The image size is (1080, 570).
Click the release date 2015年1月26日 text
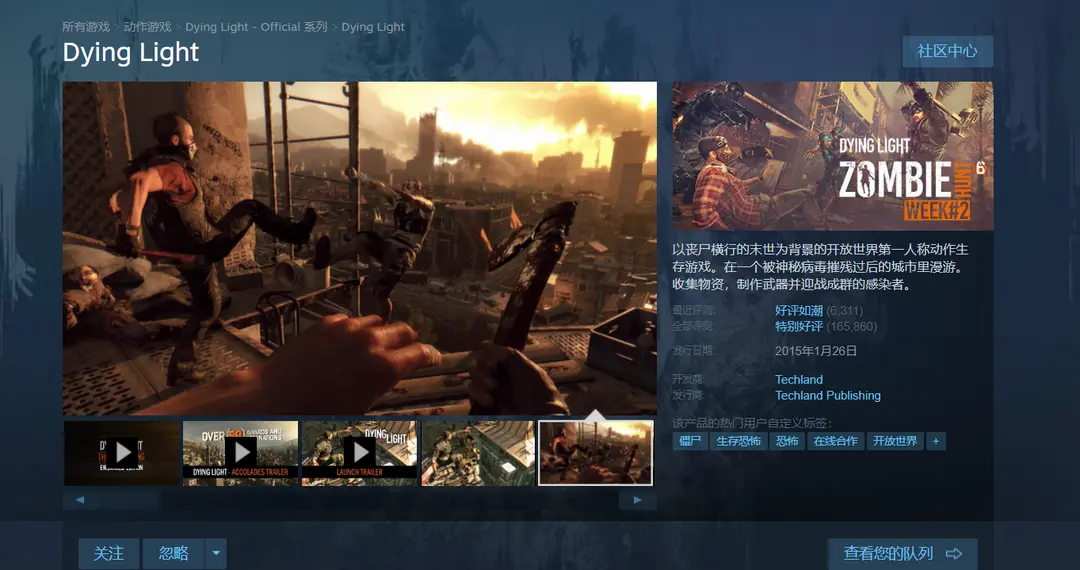point(816,350)
